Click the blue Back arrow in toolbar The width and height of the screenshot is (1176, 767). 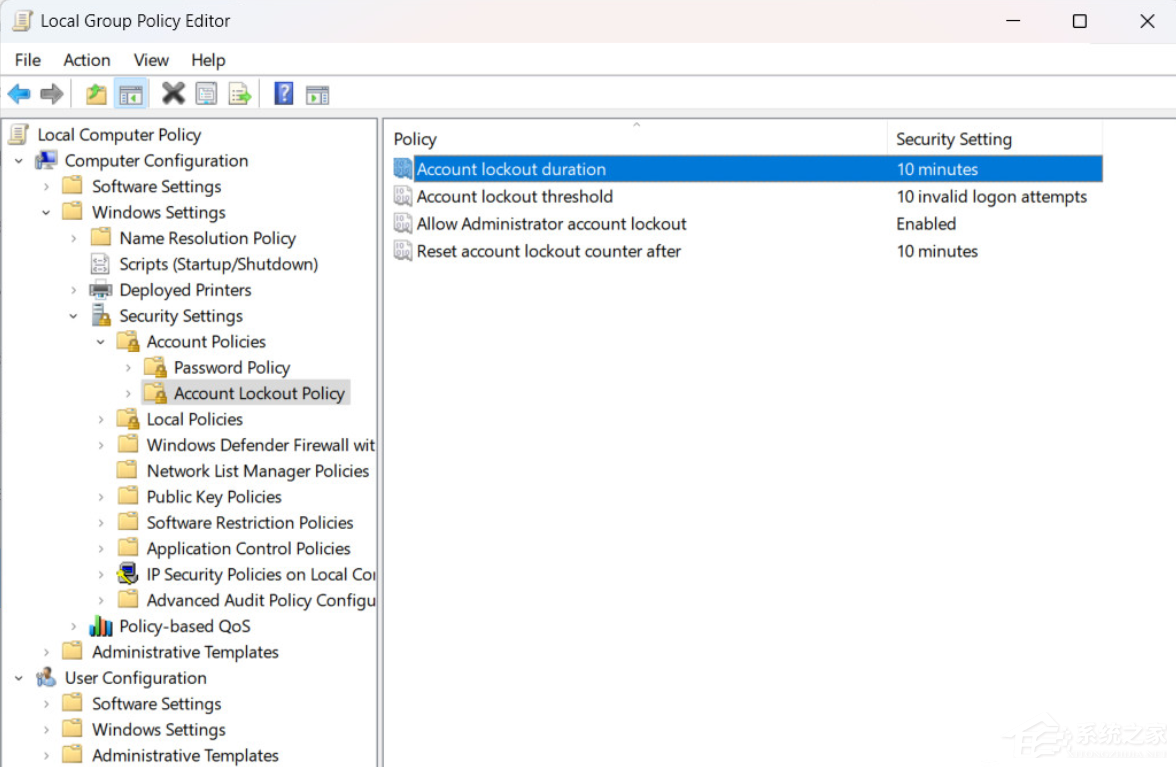pyautogui.click(x=19, y=95)
